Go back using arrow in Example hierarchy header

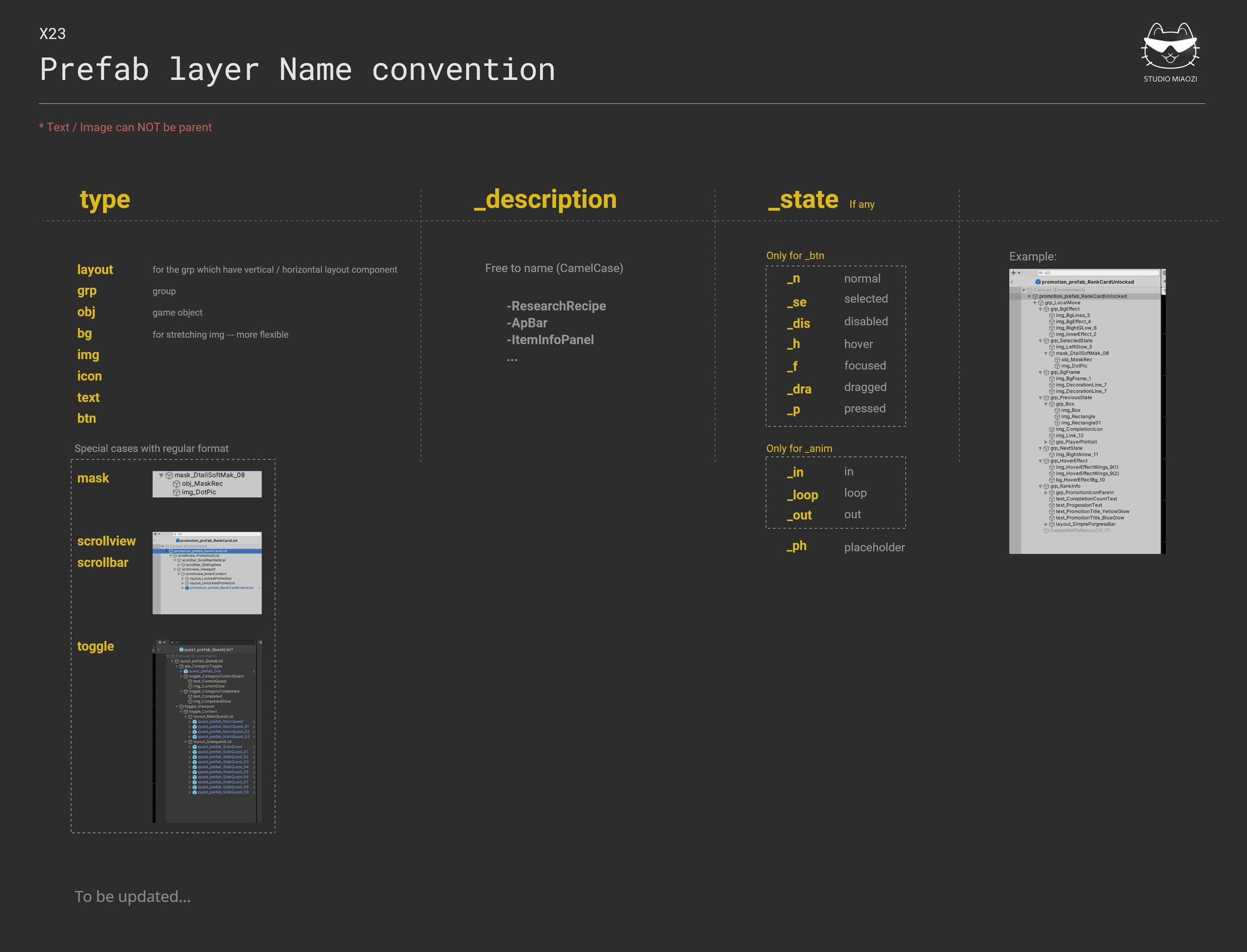(1013, 282)
